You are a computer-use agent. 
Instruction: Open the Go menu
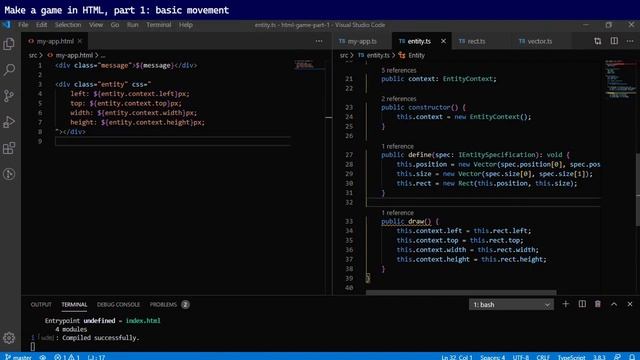pyautogui.click(x=115, y=25)
